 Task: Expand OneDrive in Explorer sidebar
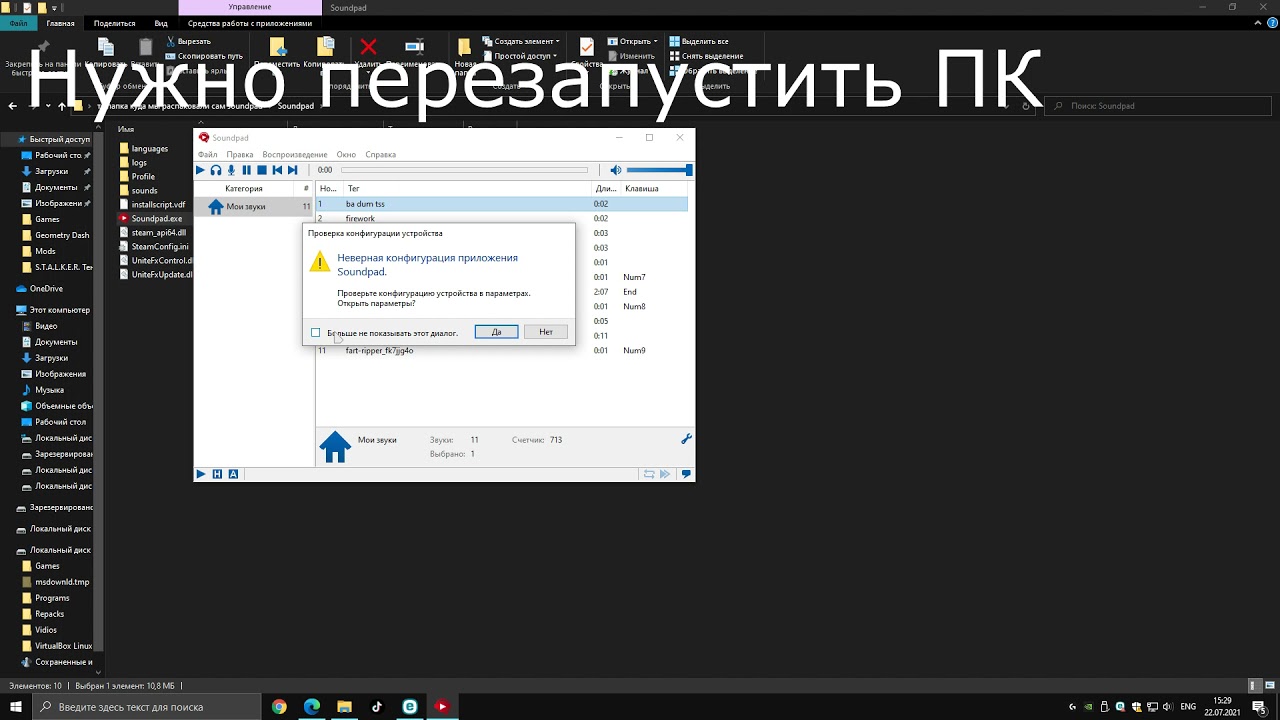coord(9,289)
